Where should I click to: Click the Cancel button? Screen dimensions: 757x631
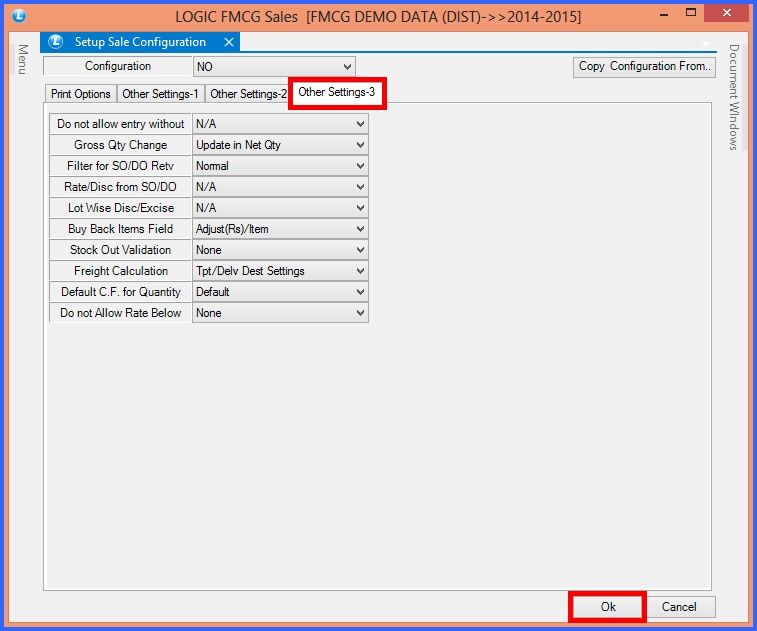click(x=679, y=606)
